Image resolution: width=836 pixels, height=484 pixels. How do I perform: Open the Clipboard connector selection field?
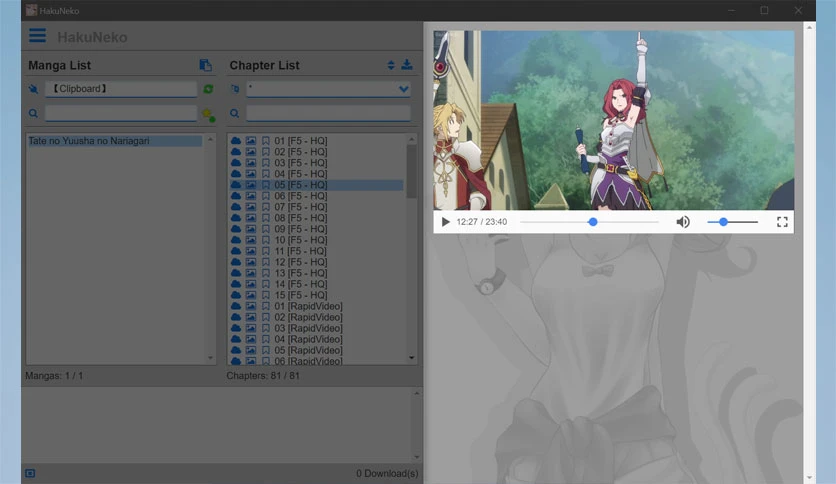tap(121, 89)
